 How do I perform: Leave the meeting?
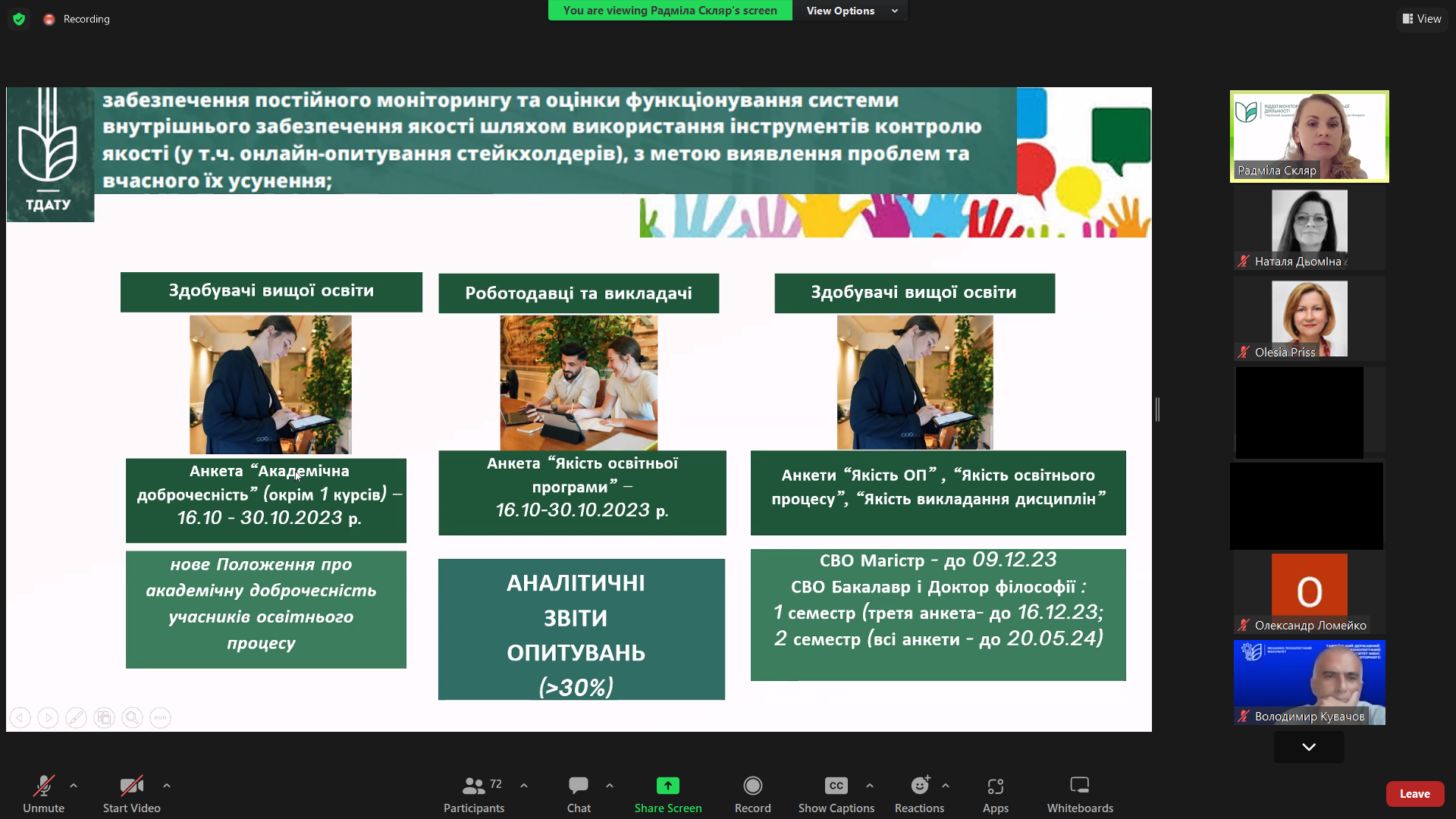[1414, 793]
